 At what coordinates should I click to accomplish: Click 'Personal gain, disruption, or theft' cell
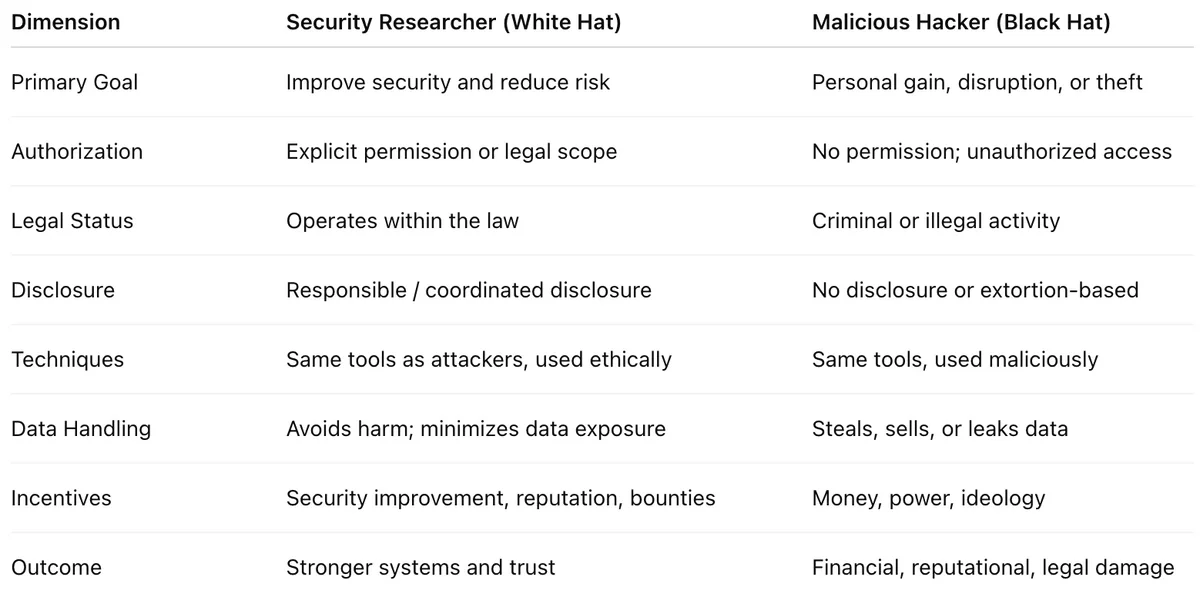tap(976, 82)
